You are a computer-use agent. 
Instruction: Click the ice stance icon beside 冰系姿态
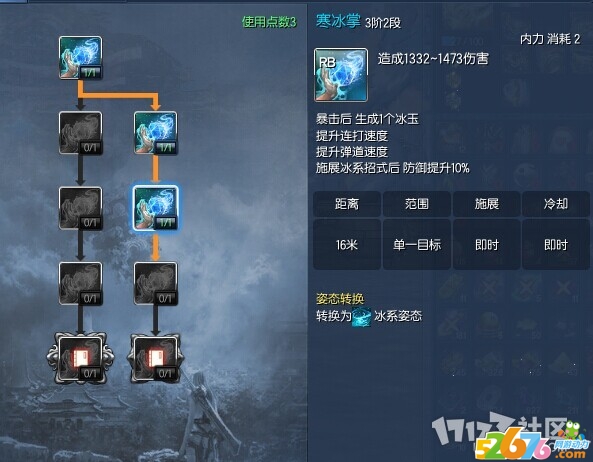point(362,317)
